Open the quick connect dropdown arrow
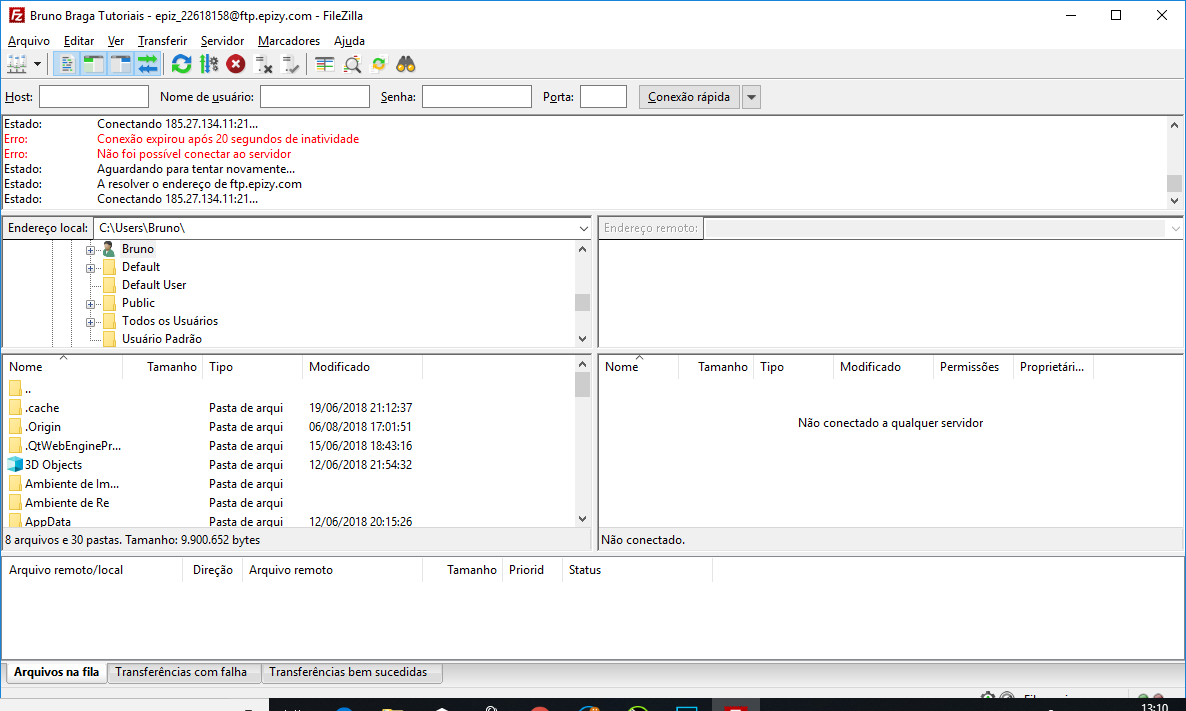This screenshot has height=711, width=1186. 751,96
